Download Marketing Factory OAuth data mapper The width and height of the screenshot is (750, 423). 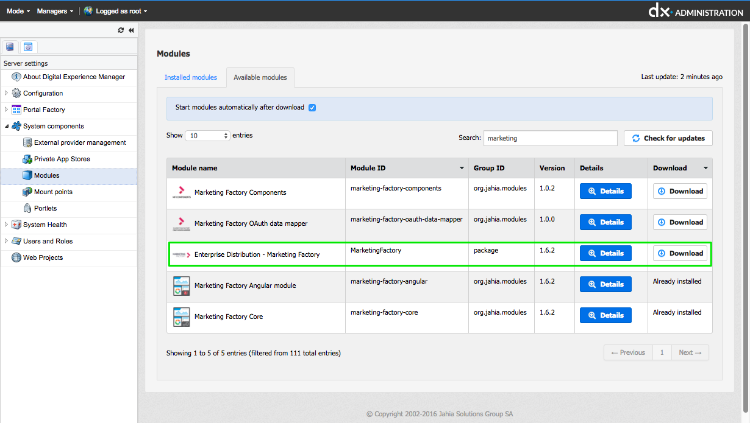(680, 222)
